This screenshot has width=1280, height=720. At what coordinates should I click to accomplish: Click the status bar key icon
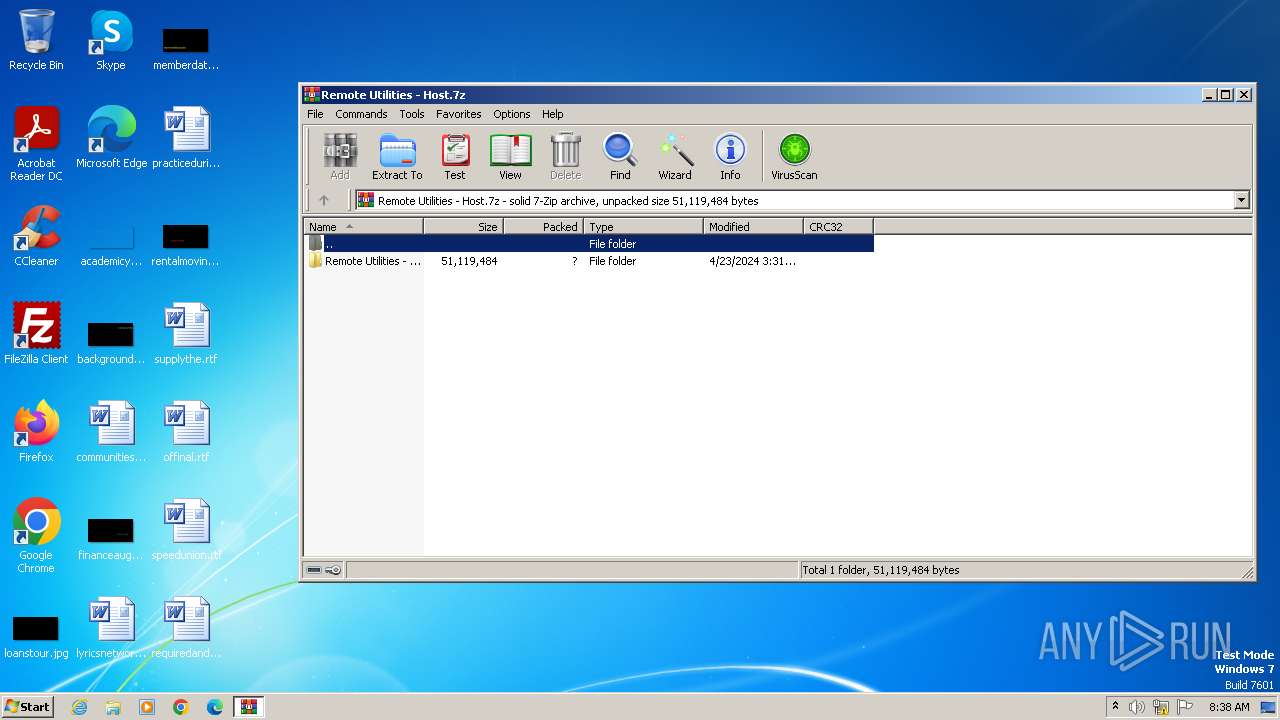[334, 570]
